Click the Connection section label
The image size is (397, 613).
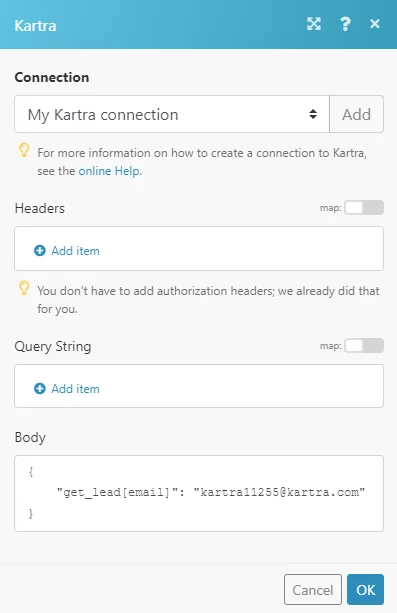52,77
